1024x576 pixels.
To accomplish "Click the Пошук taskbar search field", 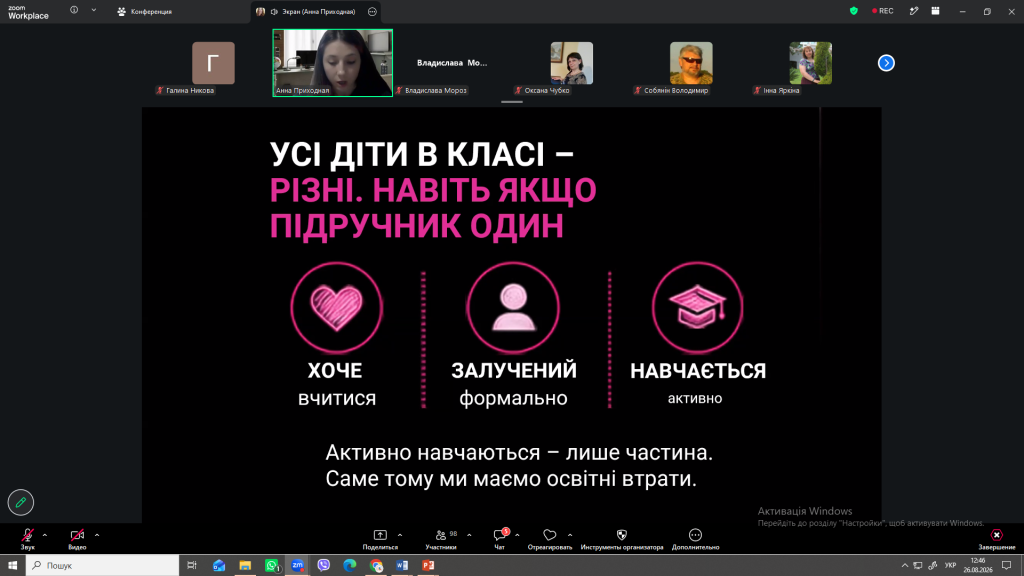I will [103, 566].
